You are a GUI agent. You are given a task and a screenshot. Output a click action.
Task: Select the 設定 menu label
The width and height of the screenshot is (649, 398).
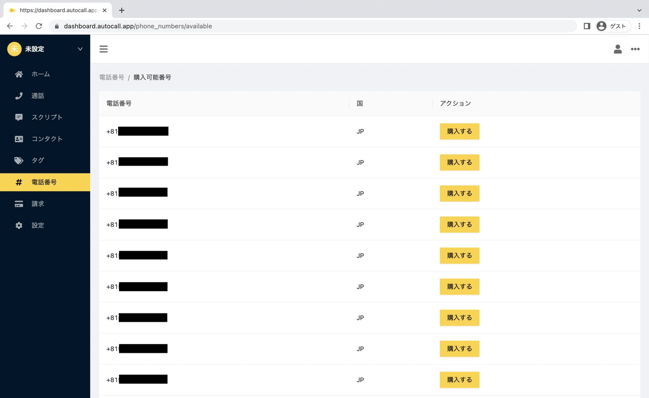[38, 225]
